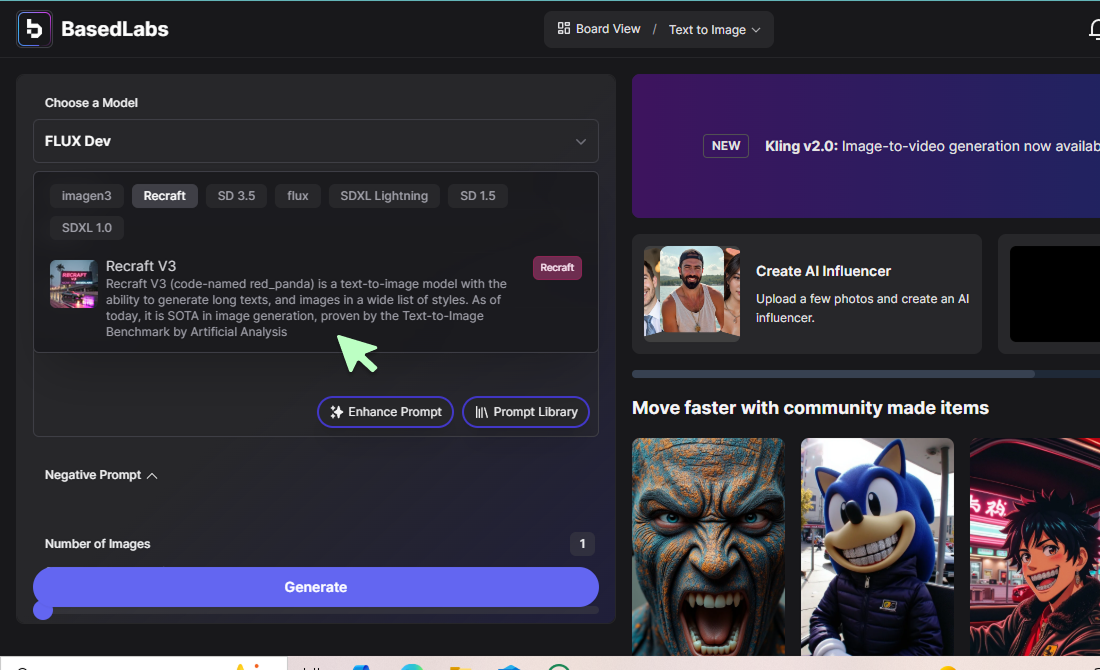Click the Generate button
The image size is (1100, 670).
316,587
